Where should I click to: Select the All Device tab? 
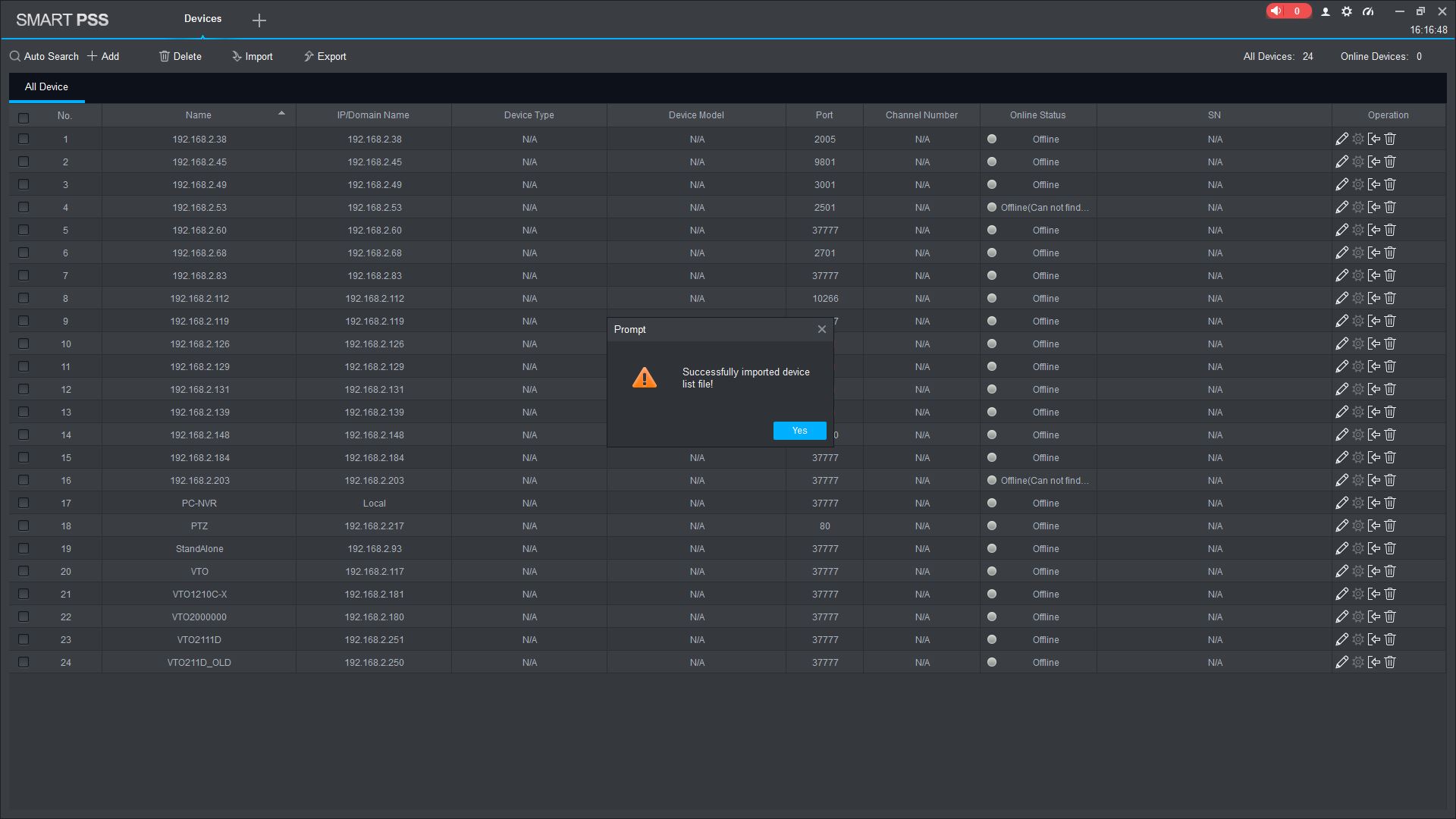46,87
